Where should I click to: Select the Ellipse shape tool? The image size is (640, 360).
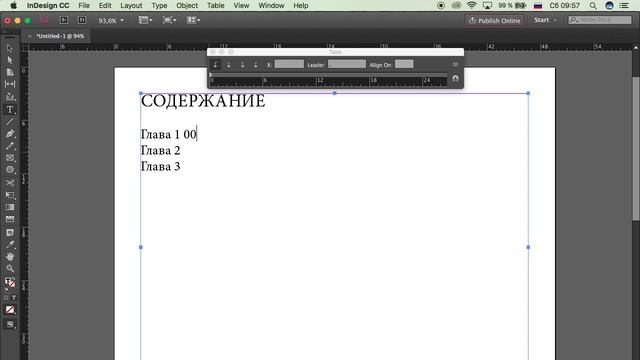(x=10, y=170)
